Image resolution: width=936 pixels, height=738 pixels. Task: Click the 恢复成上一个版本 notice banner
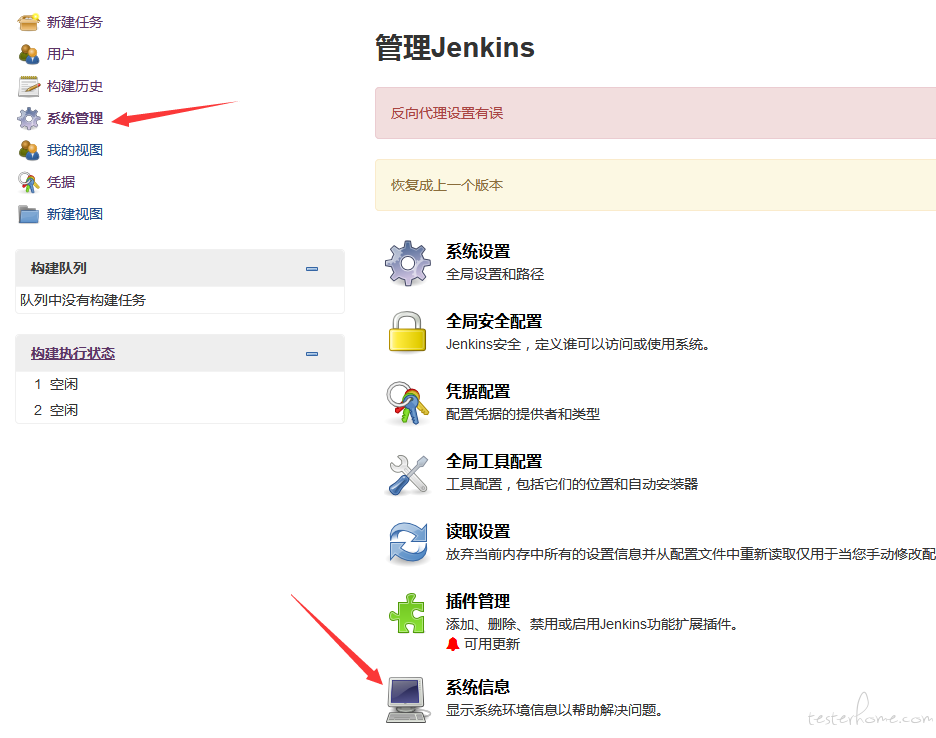point(655,185)
